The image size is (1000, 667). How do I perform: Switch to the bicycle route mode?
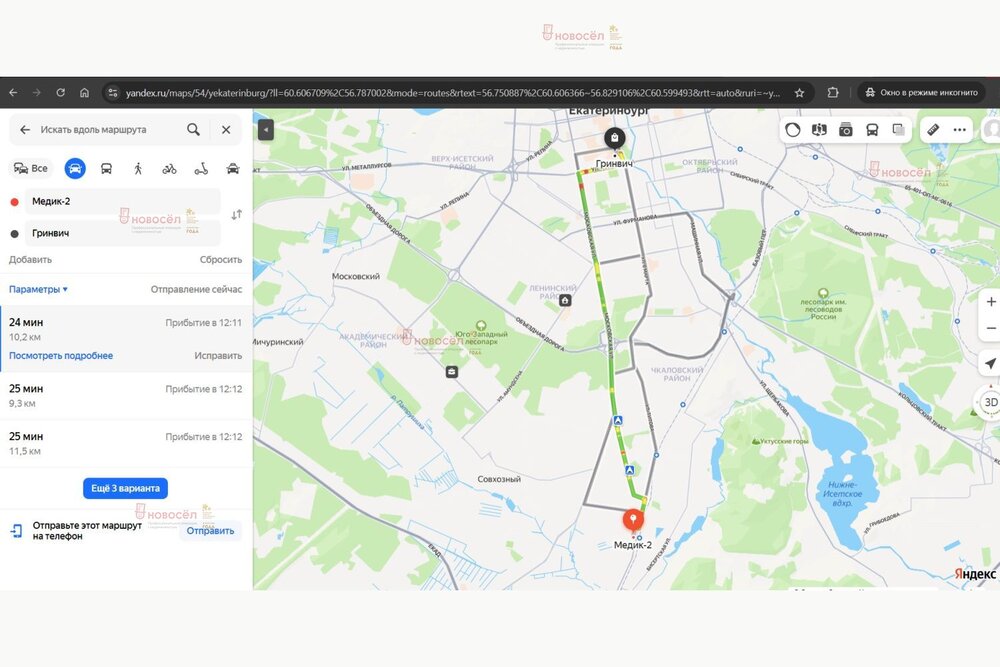169,168
